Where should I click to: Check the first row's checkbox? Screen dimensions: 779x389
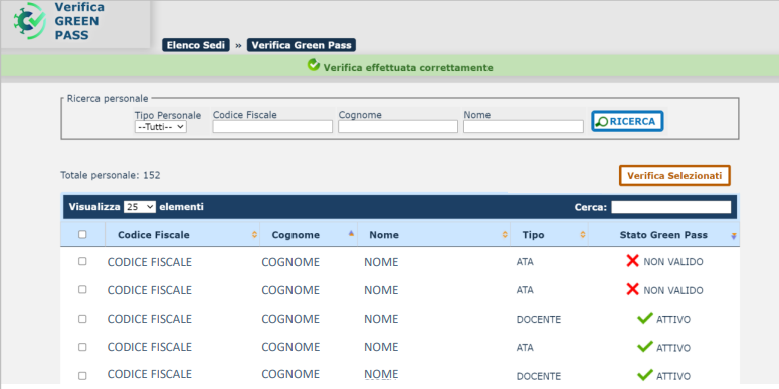(x=82, y=261)
